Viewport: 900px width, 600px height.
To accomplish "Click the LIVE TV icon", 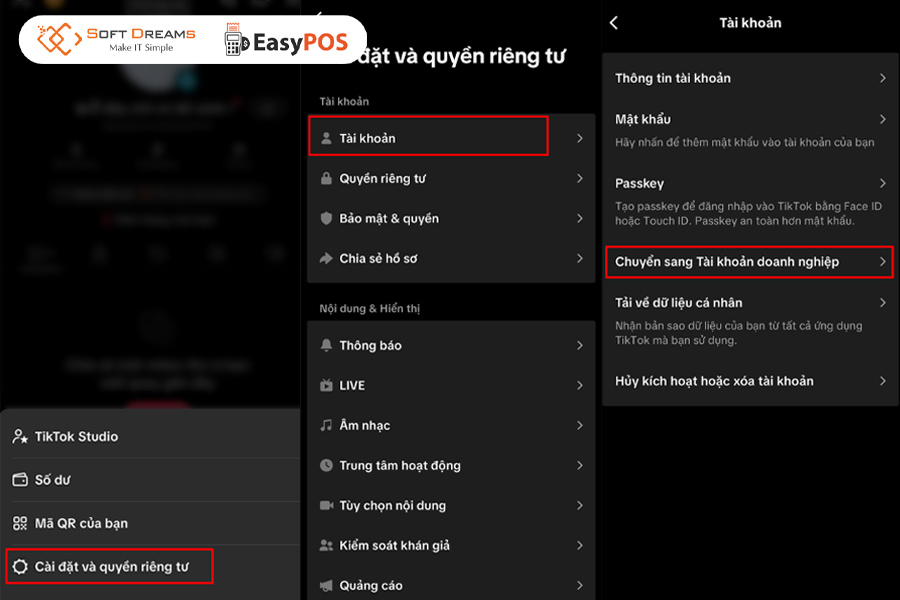I will [x=326, y=386].
